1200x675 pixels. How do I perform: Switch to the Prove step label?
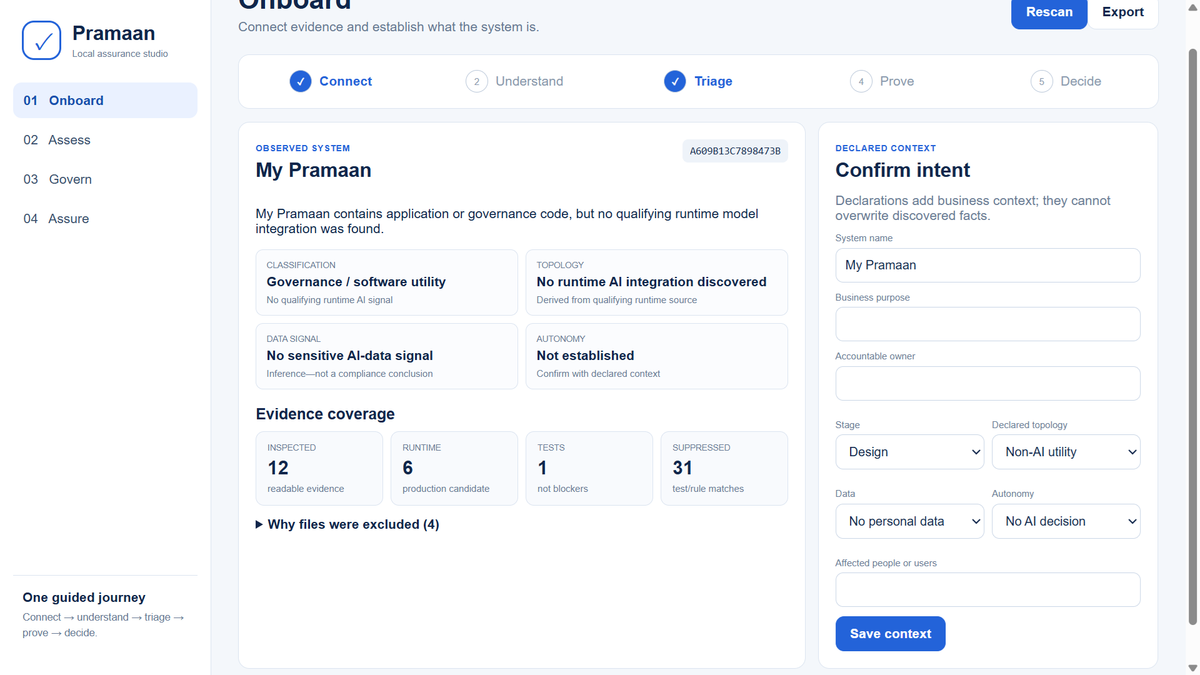(897, 81)
